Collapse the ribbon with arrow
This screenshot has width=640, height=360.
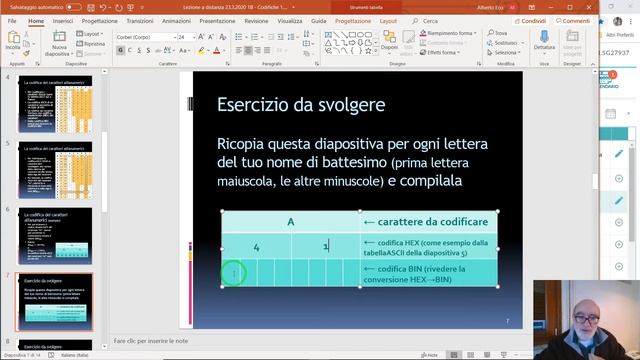(593, 64)
